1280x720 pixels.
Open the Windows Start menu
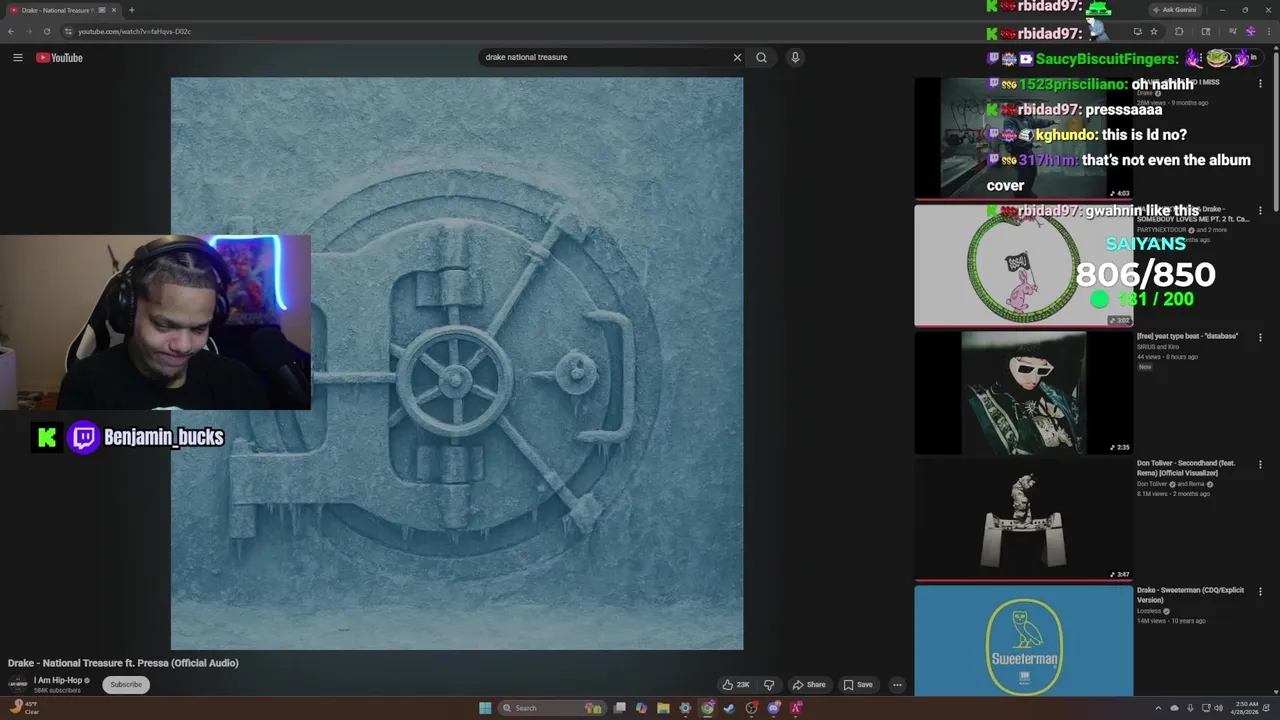[x=485, y=708]
